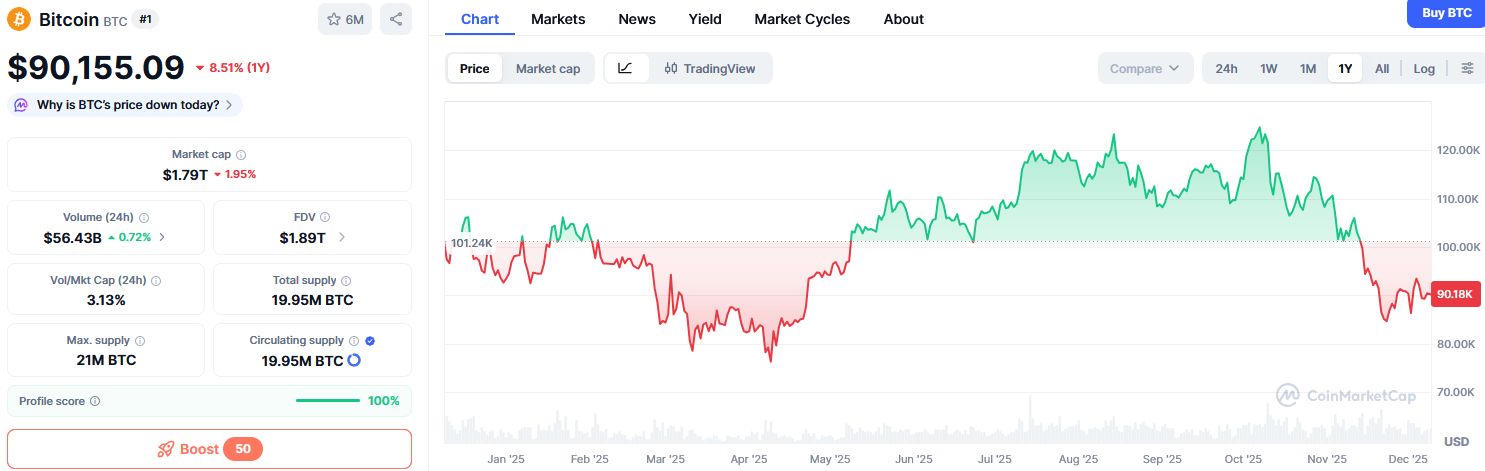
Task: Open the Compare dropdown
Action: tap(1144, 68)
